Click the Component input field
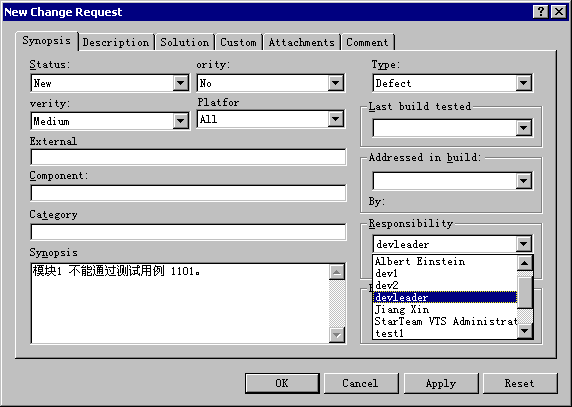 [x=188, y=193]
